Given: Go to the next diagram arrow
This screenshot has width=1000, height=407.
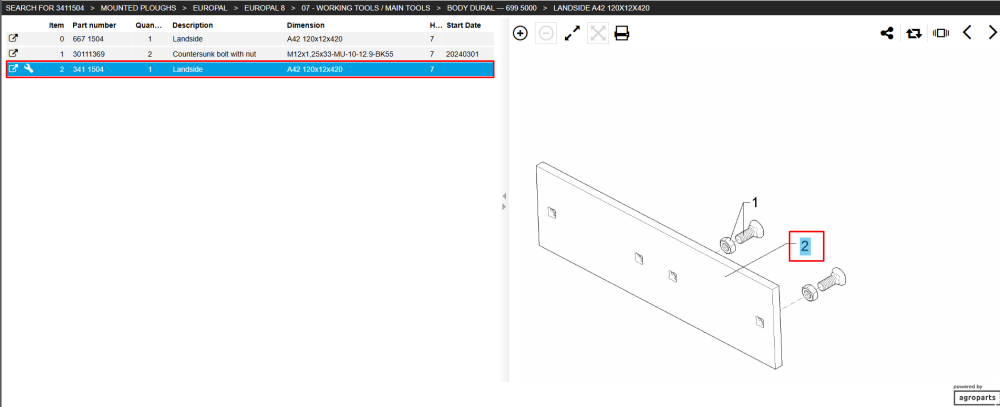Looking at the screenshot, I should [992, 33].
